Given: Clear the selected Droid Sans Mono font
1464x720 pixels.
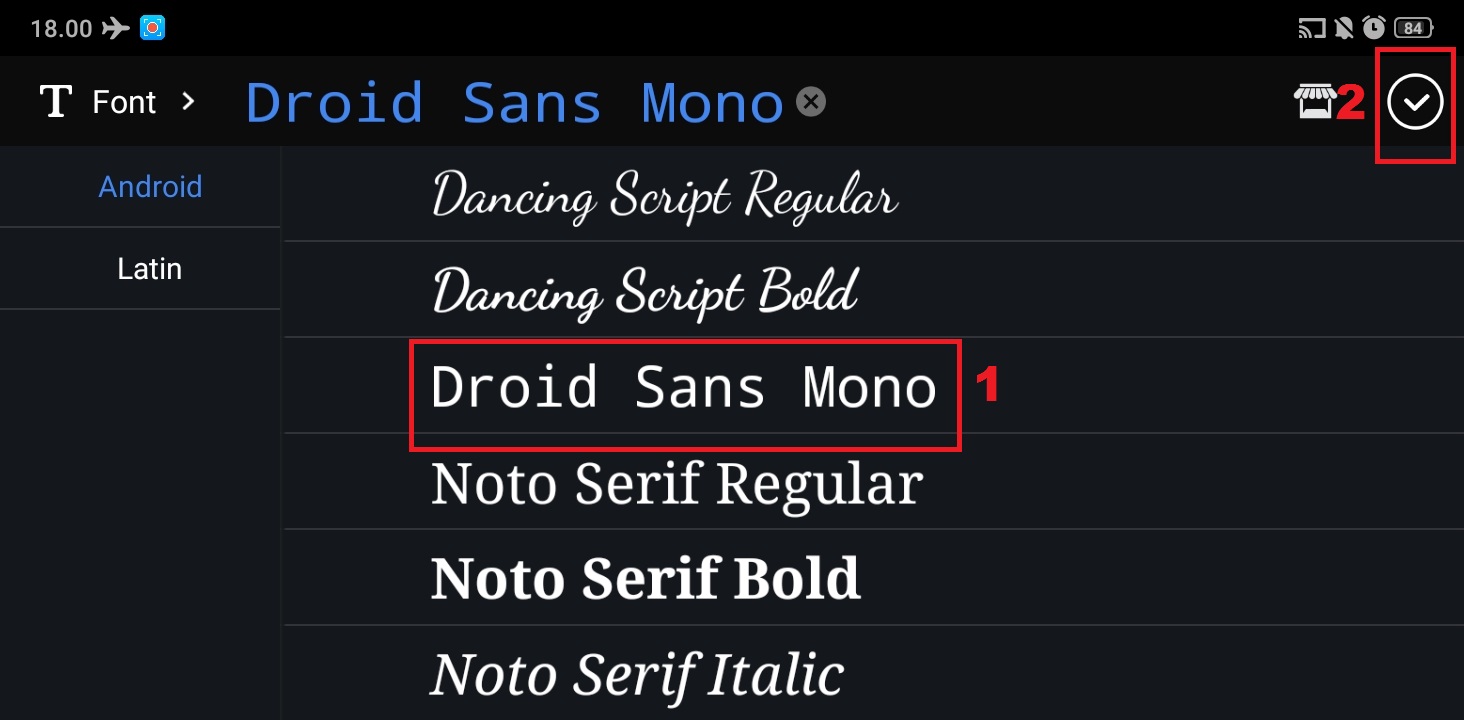Looking at the screenshot, I should (x=811, y=101).
